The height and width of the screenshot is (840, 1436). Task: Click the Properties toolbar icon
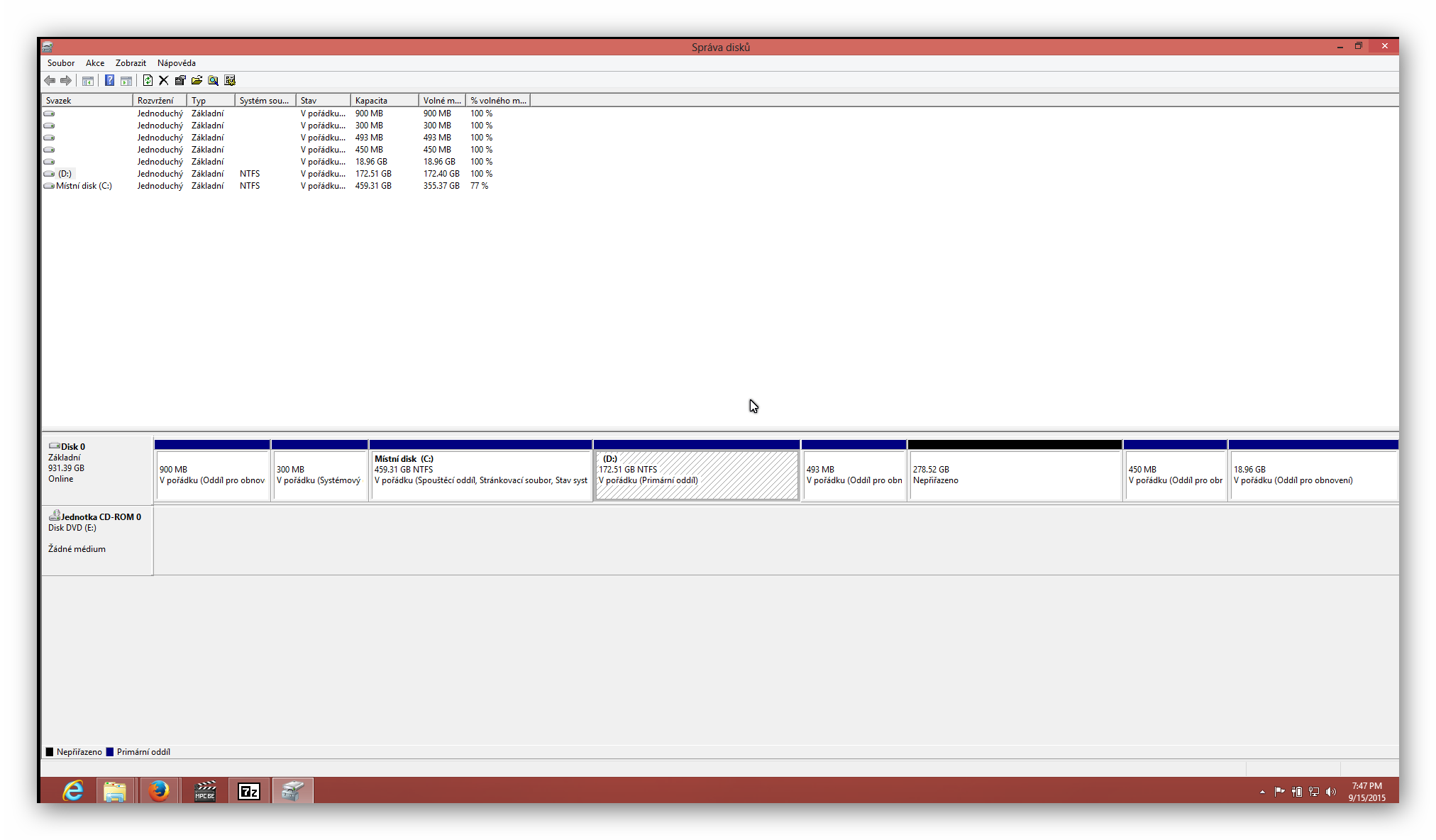coord(180,80)
